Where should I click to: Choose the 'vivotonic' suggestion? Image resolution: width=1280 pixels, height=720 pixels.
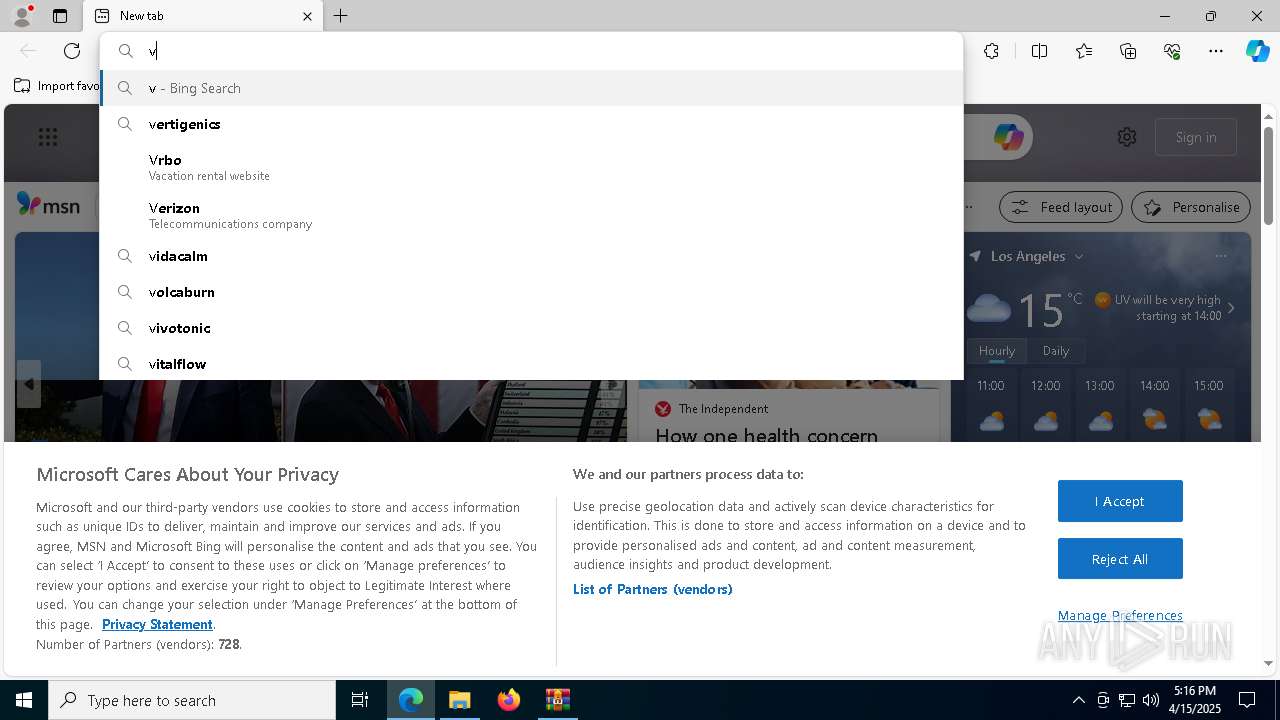532,328
